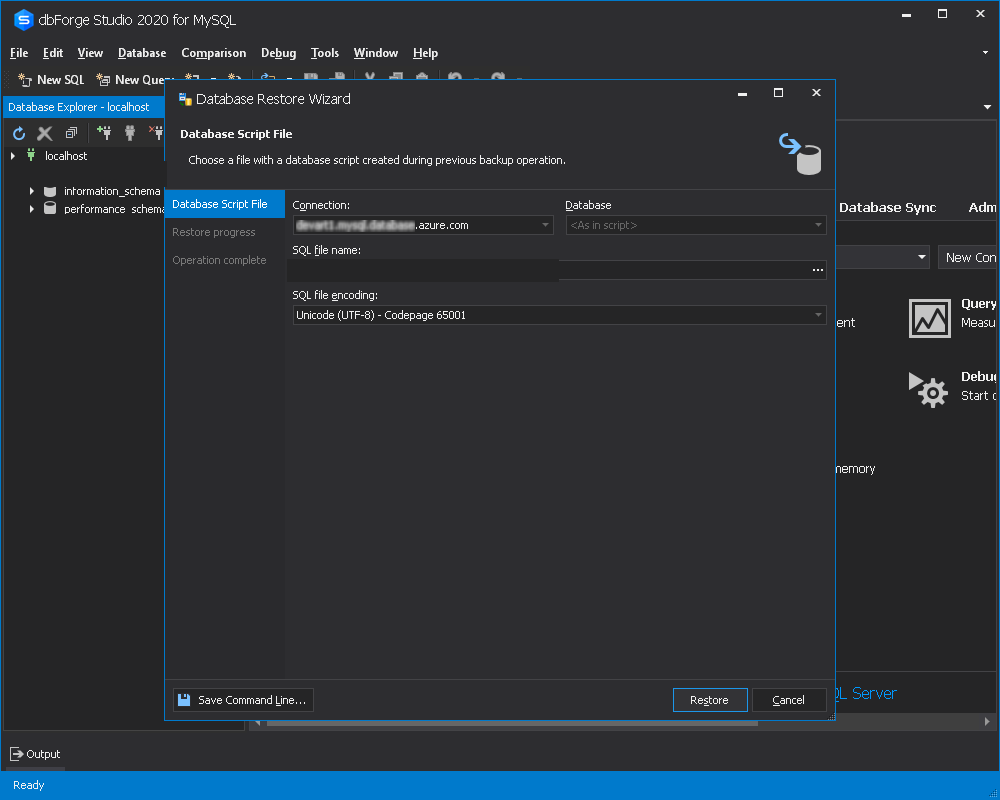Click Debug text on start page
This screenshot has width=1000, height=800.
click(978, 376)
